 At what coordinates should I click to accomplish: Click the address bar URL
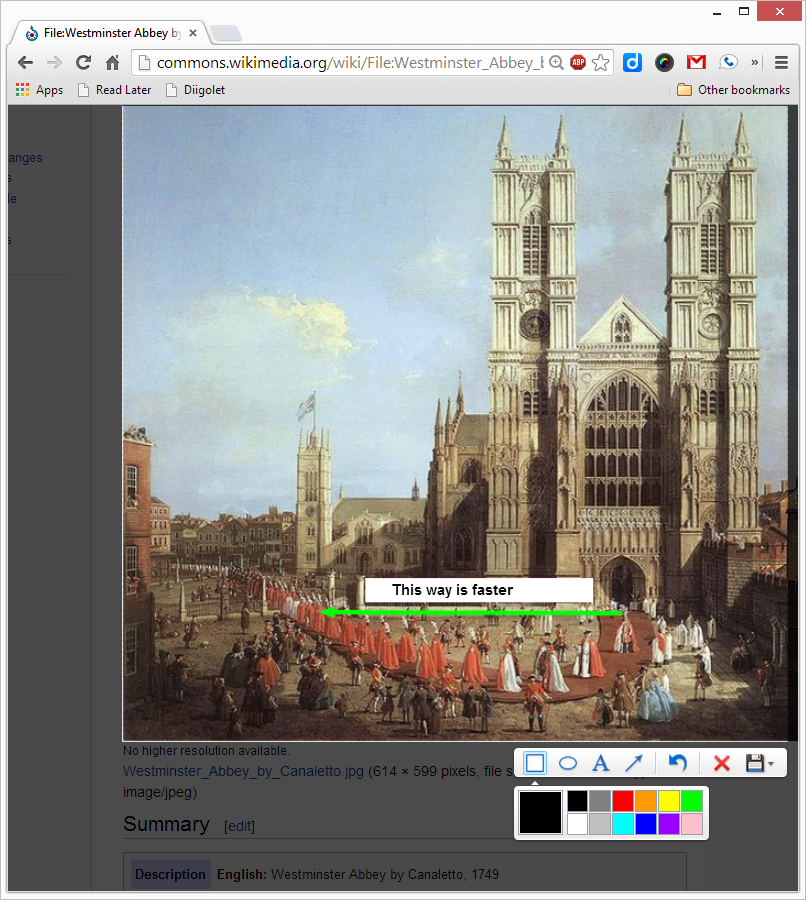point(350,63)
